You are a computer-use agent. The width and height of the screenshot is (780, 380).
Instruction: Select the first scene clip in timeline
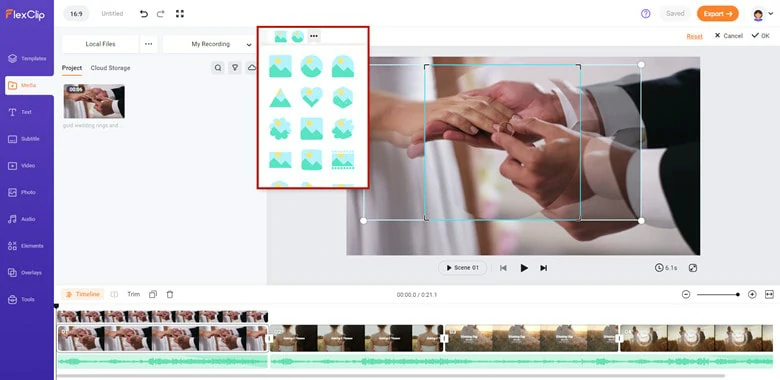(x=163, y=339)
